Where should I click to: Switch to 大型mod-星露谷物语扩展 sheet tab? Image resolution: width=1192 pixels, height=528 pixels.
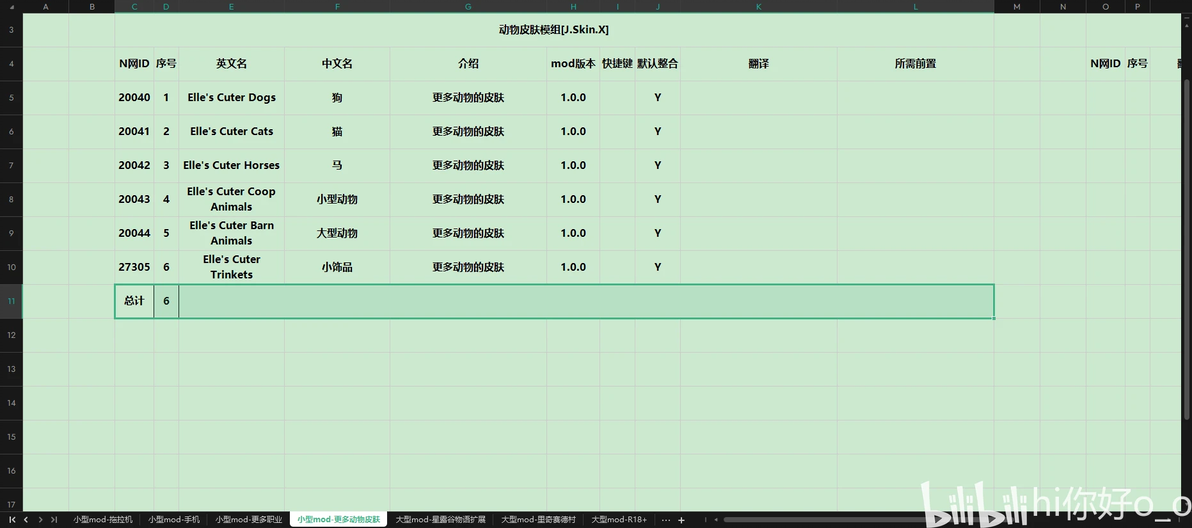coord(440,520)
